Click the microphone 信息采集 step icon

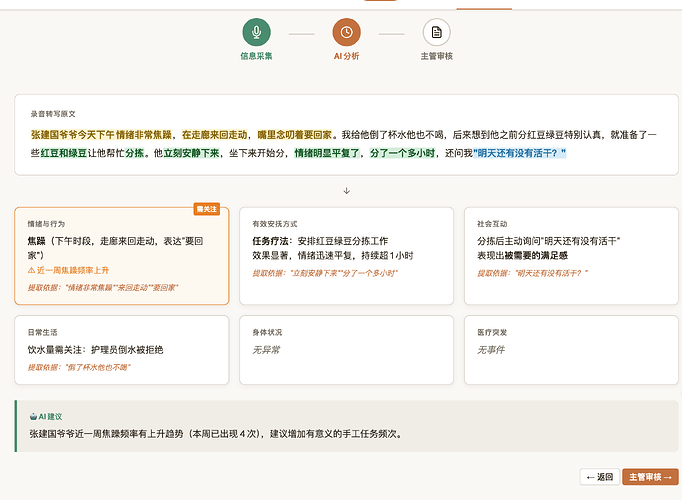coord(257,32)
